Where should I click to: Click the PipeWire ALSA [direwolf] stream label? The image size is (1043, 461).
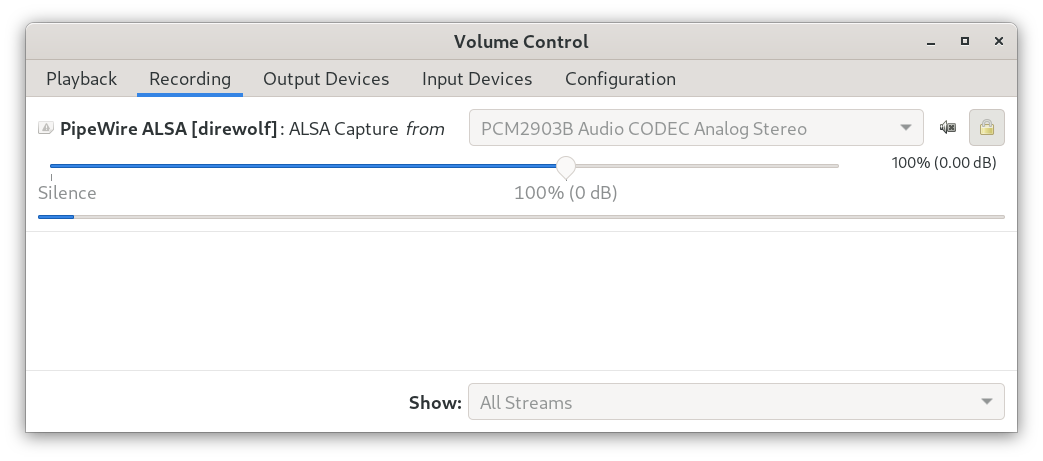[x=168, y=129]
